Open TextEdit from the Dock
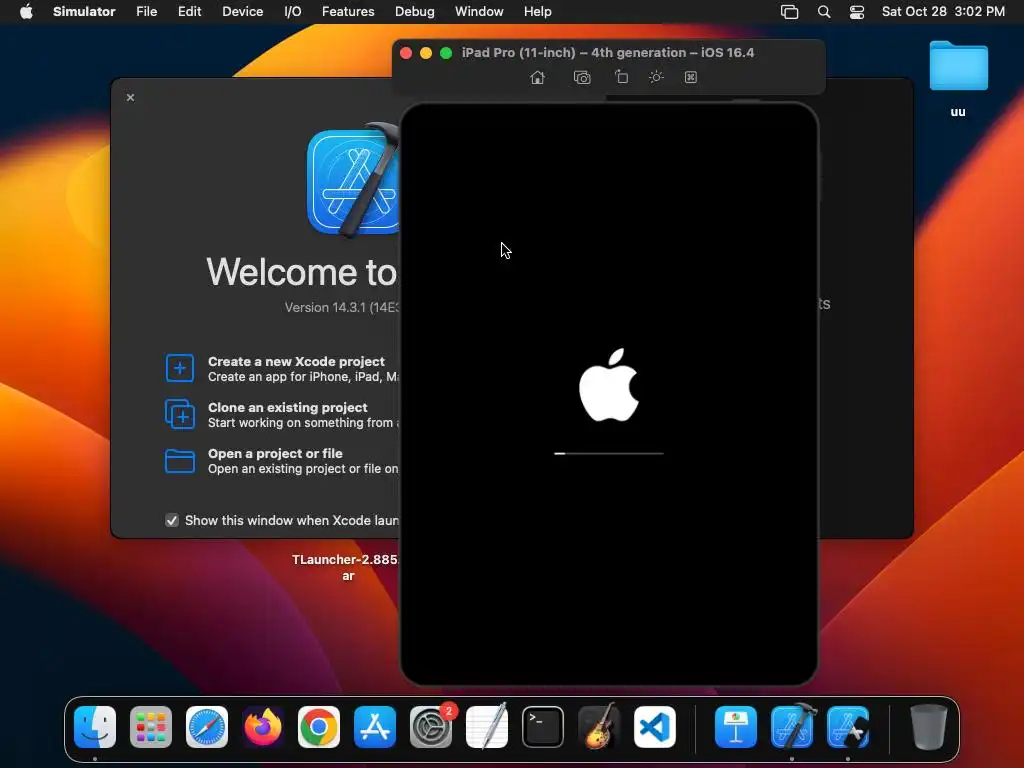Viewport: 1024px width, 768px height. [487, 727]
